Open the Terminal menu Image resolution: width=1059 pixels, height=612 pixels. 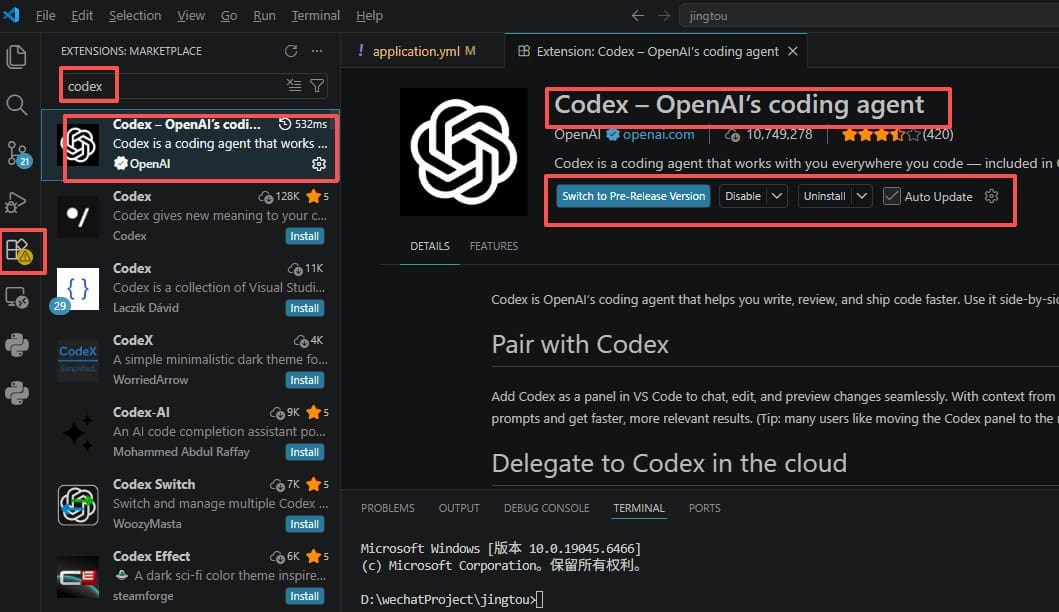[315, 16]
